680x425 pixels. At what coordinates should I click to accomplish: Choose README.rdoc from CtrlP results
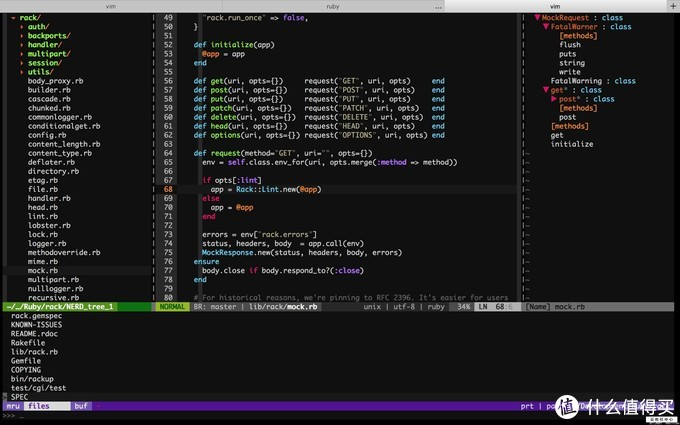point(34,334)
